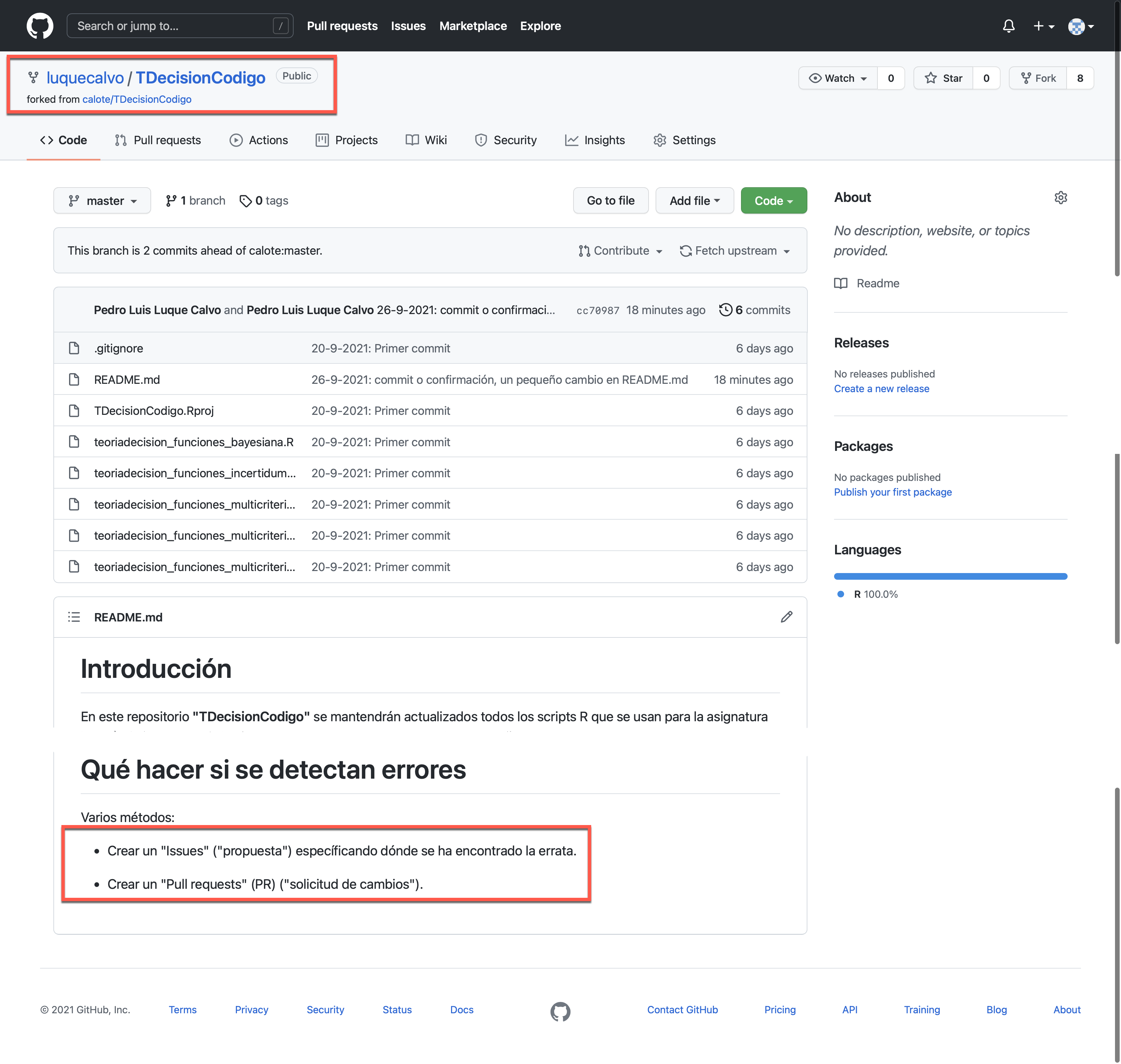Screen dimensions: 1121x1064
Task: Open Marketplace in top navigation
Action: [x=473, y=26]
